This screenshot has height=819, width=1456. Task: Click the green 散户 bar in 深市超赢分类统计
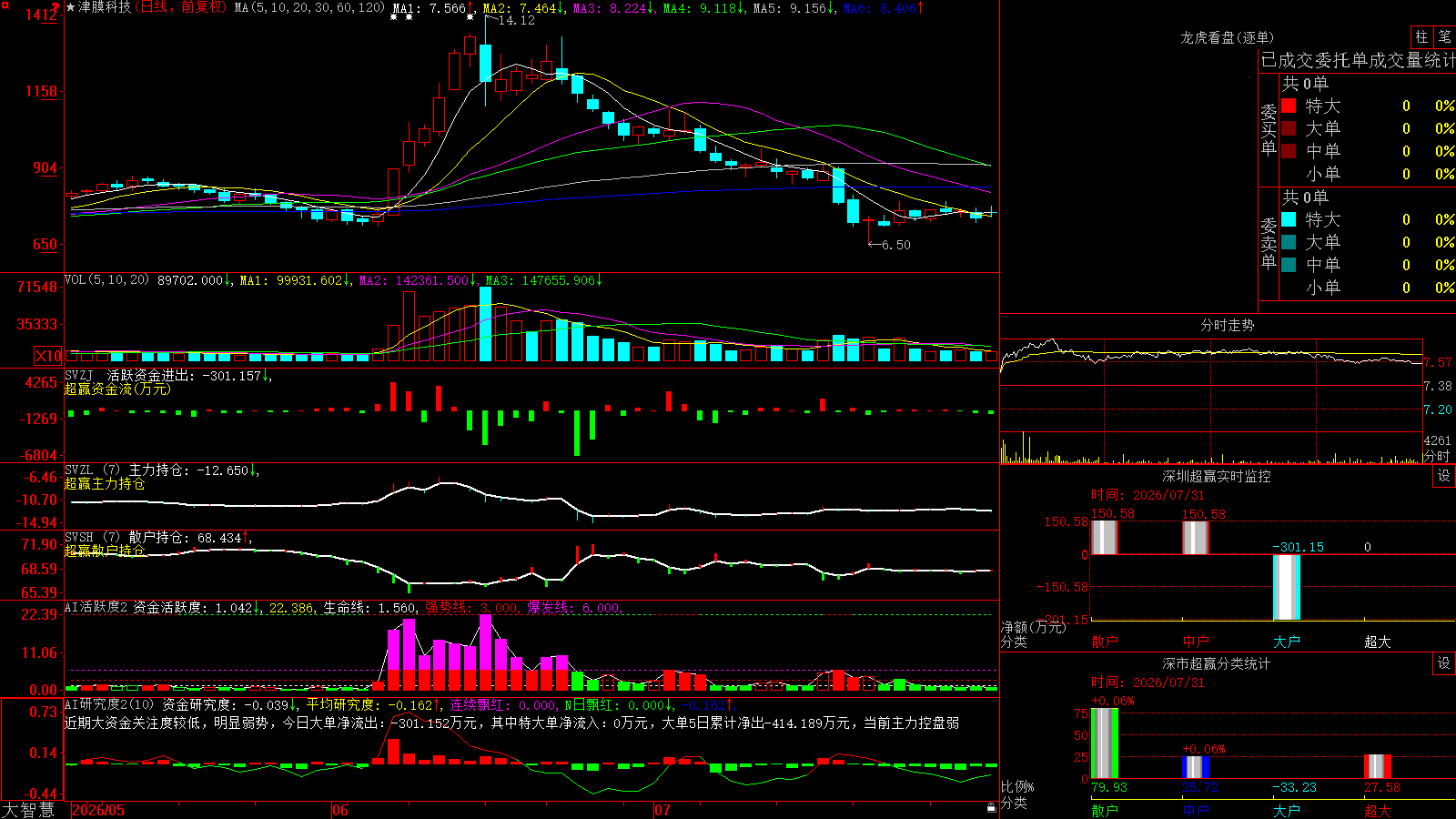tap(1105, 743)
